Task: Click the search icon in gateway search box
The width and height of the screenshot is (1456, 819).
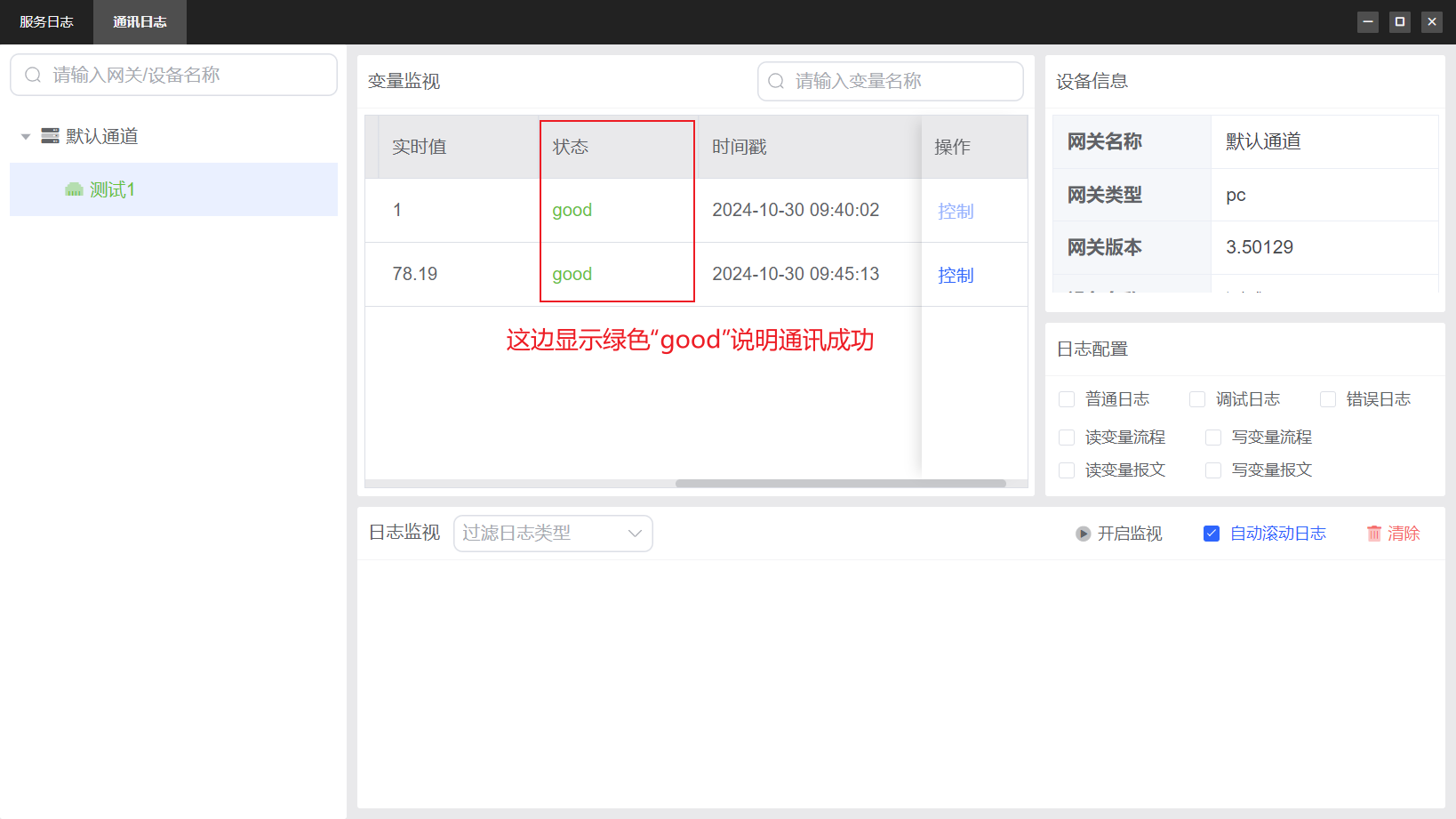Action: point(33,75)
